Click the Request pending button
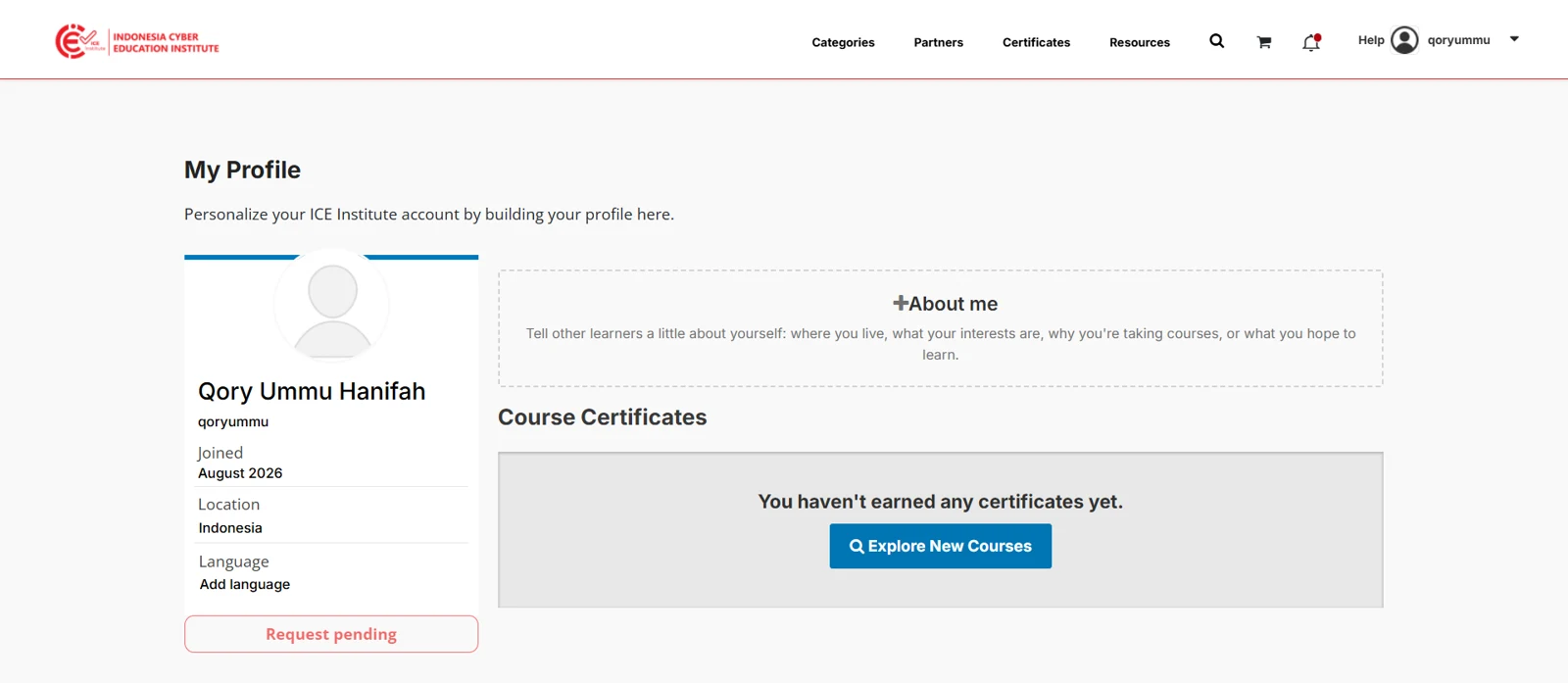 [x=331, y=634]
